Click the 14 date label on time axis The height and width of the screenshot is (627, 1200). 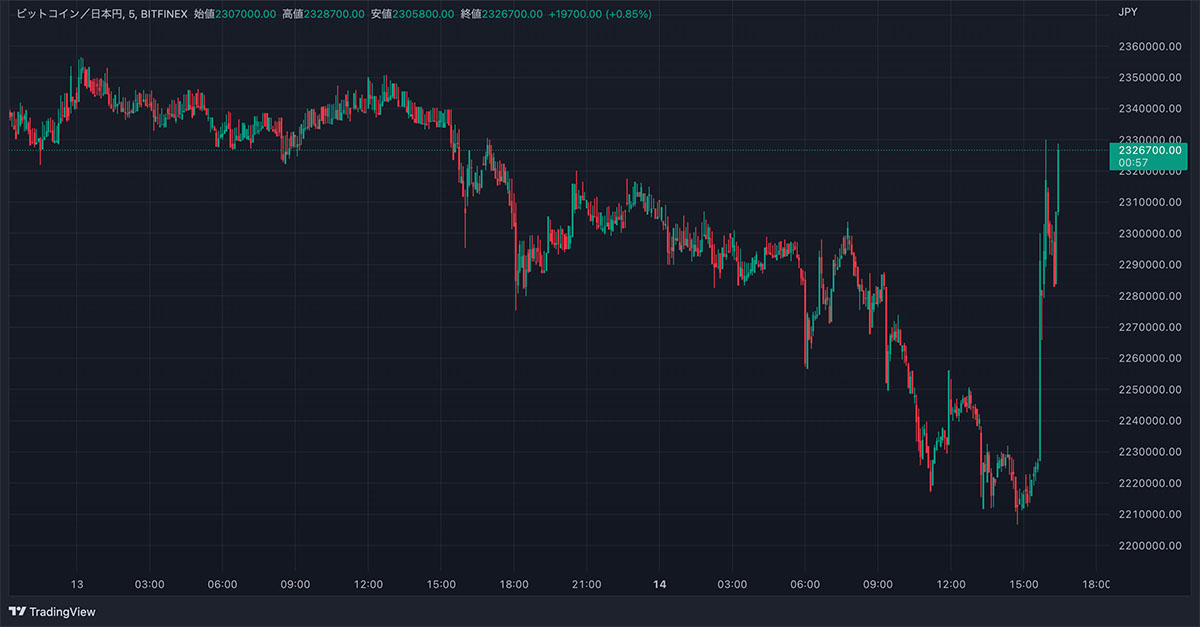pyautogui.click(x=659, y=584)
